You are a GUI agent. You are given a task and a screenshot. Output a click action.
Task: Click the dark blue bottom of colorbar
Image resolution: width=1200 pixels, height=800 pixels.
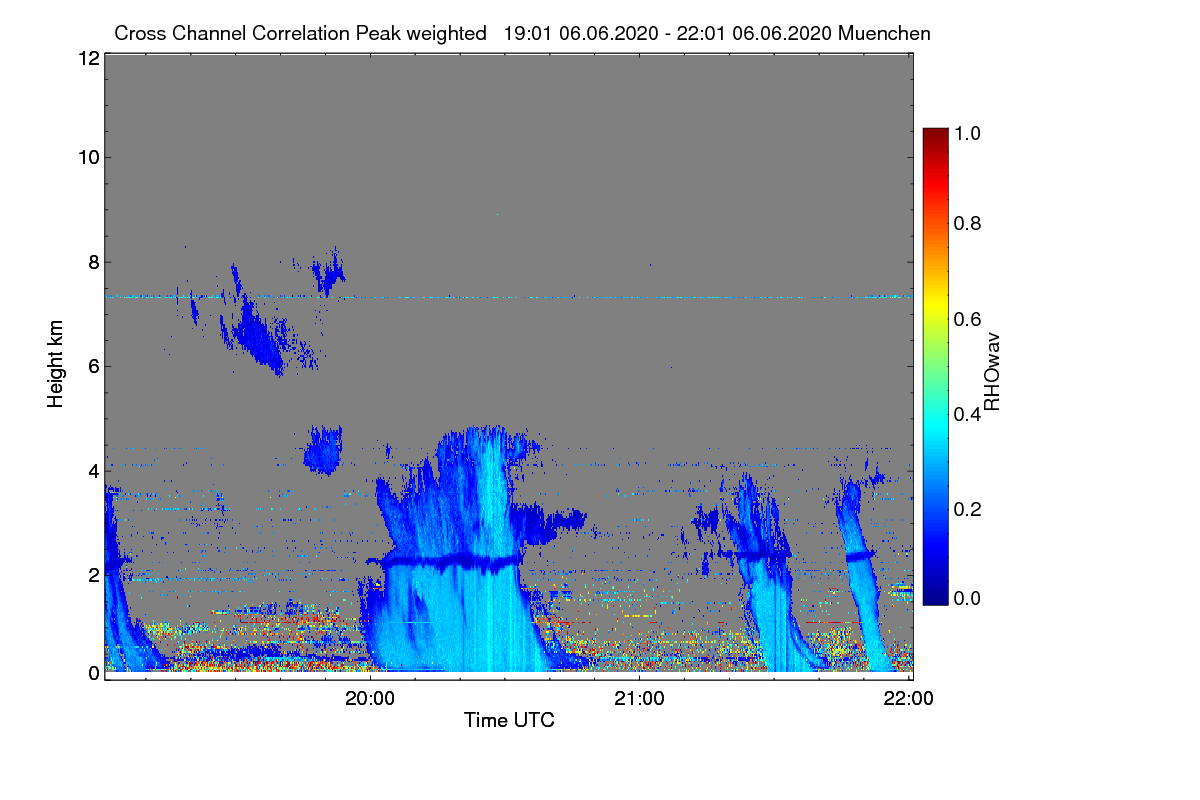[x=935, y=598]
